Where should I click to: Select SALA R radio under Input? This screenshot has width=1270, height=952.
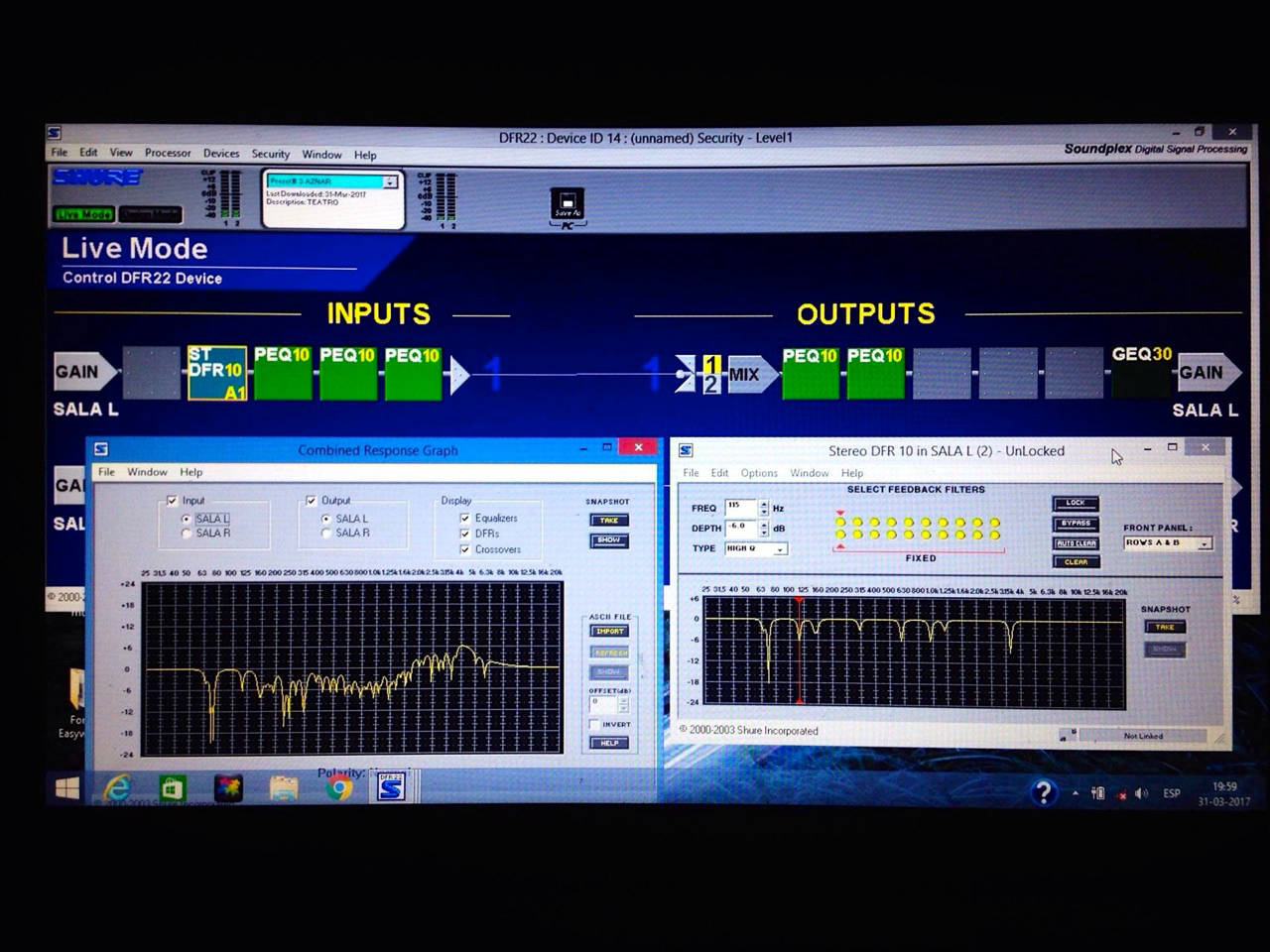[x=186, y=534]
